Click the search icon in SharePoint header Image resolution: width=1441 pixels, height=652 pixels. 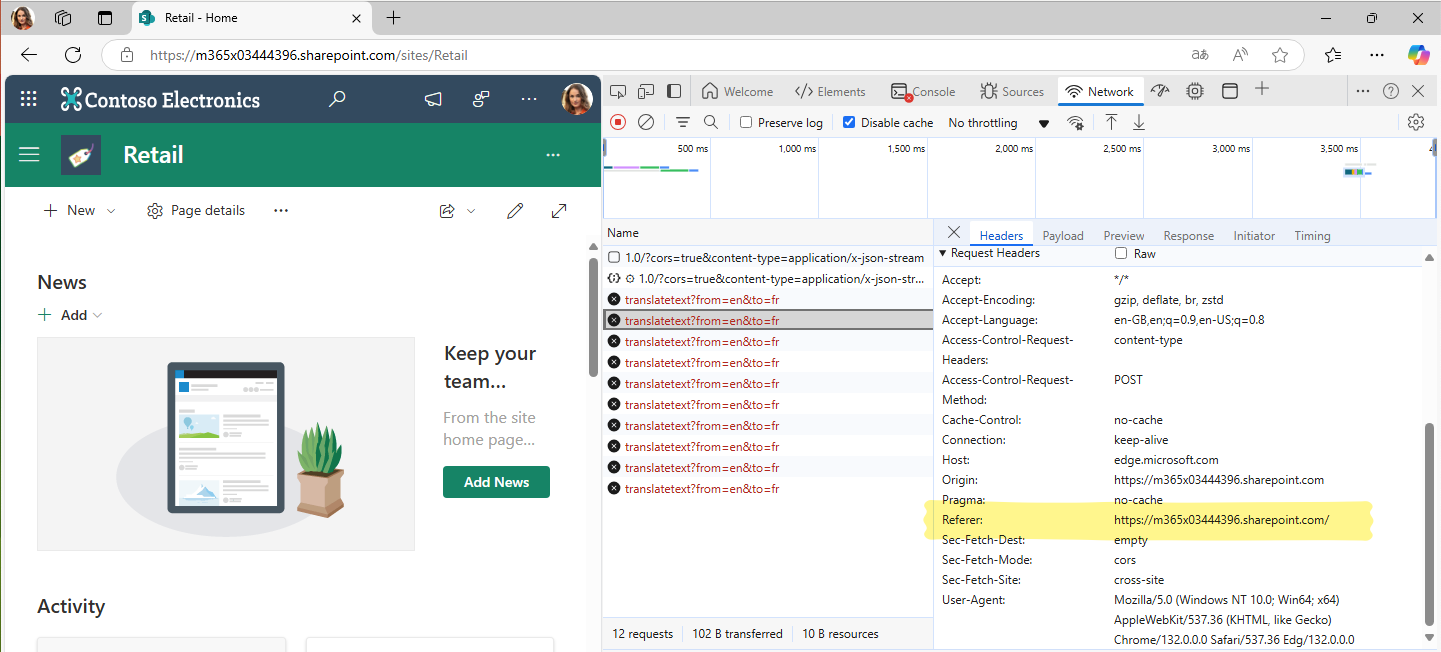coord(338,99)
